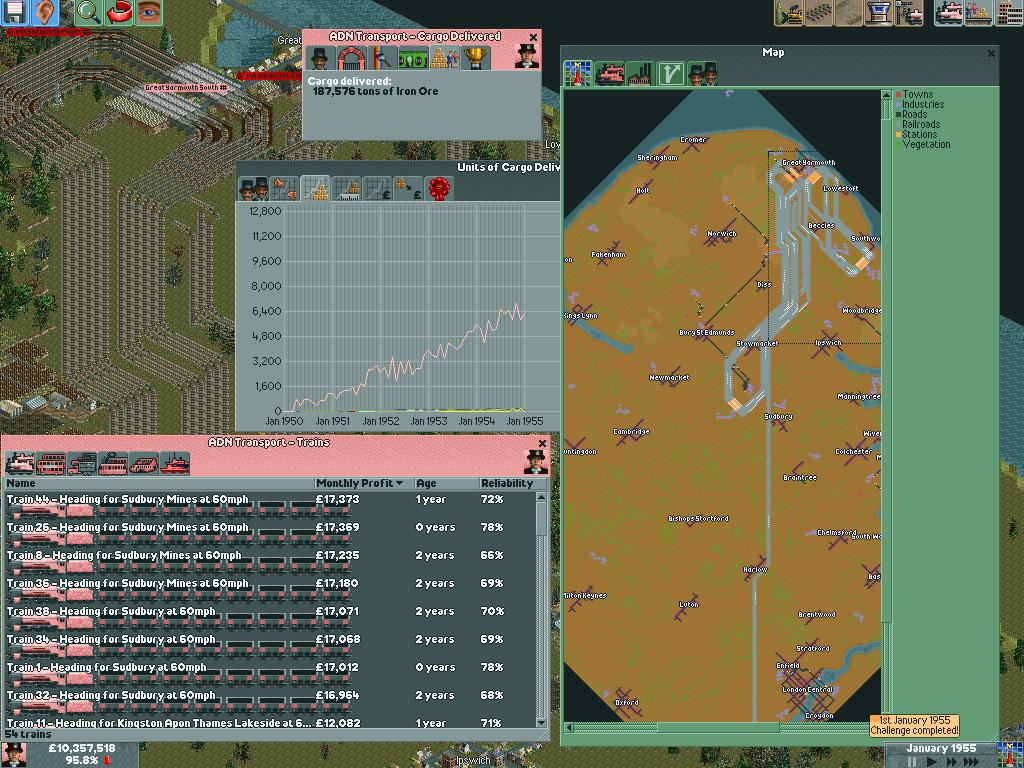Select Train 36 in the trains list

270,589
